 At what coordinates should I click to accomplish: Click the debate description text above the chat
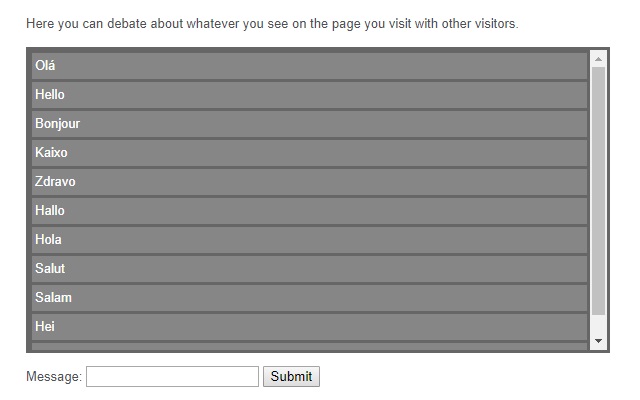point(272,24)
